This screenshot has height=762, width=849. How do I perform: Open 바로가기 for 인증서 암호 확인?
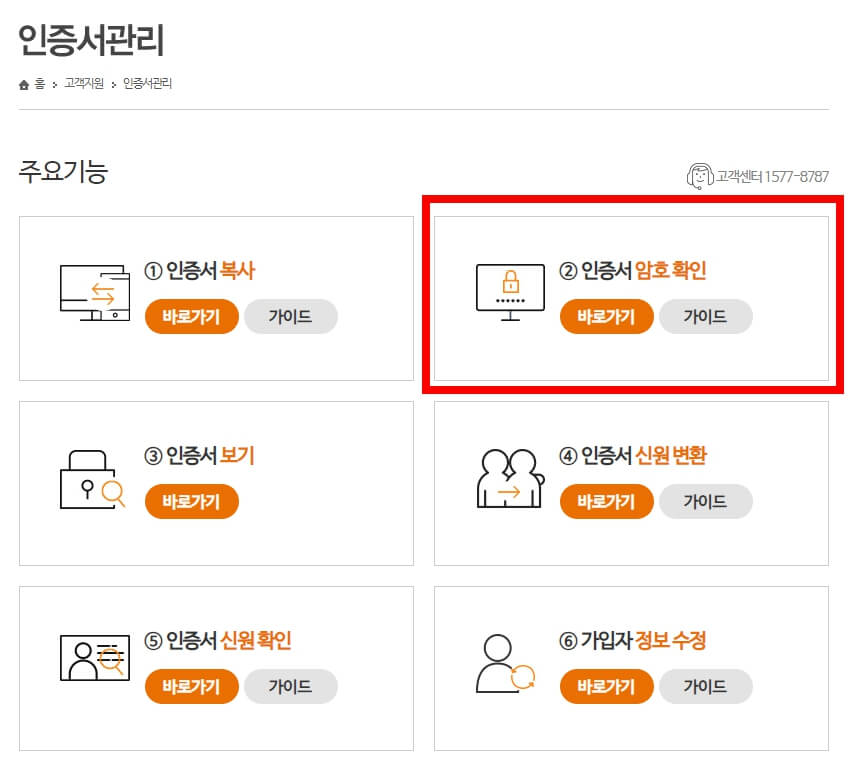pyautogui.click(x=606, y=316)
